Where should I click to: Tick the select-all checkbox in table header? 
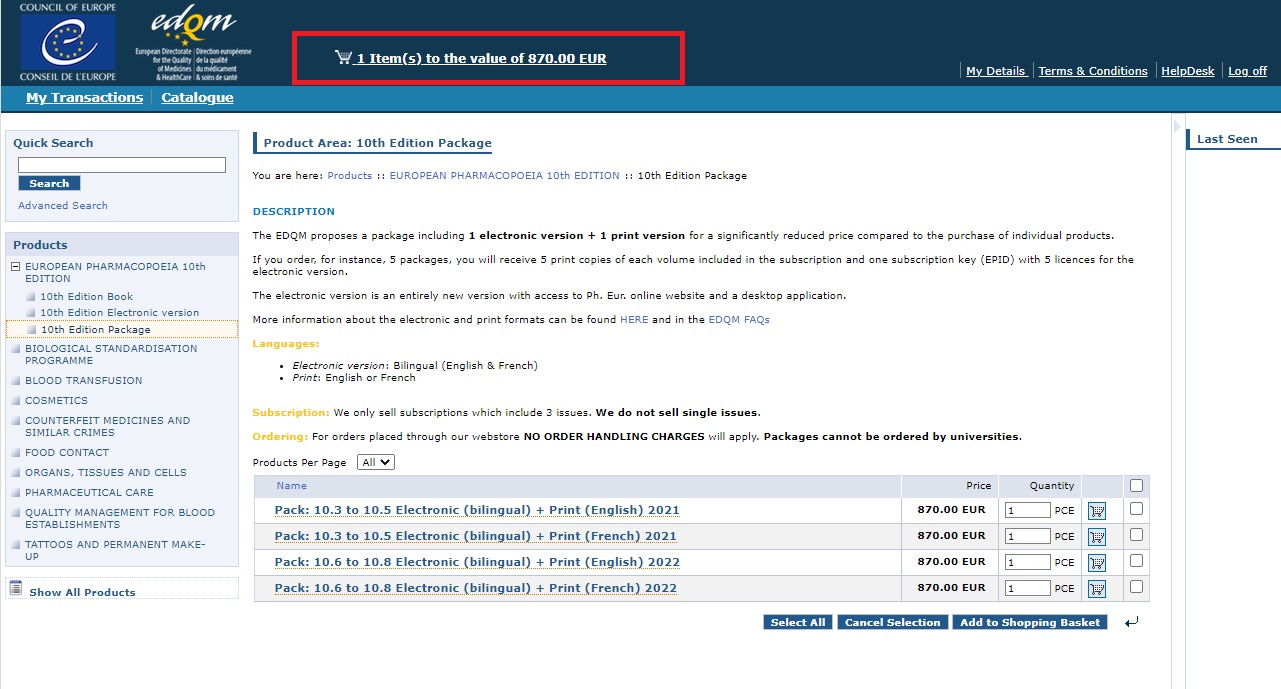point(1136,486)
